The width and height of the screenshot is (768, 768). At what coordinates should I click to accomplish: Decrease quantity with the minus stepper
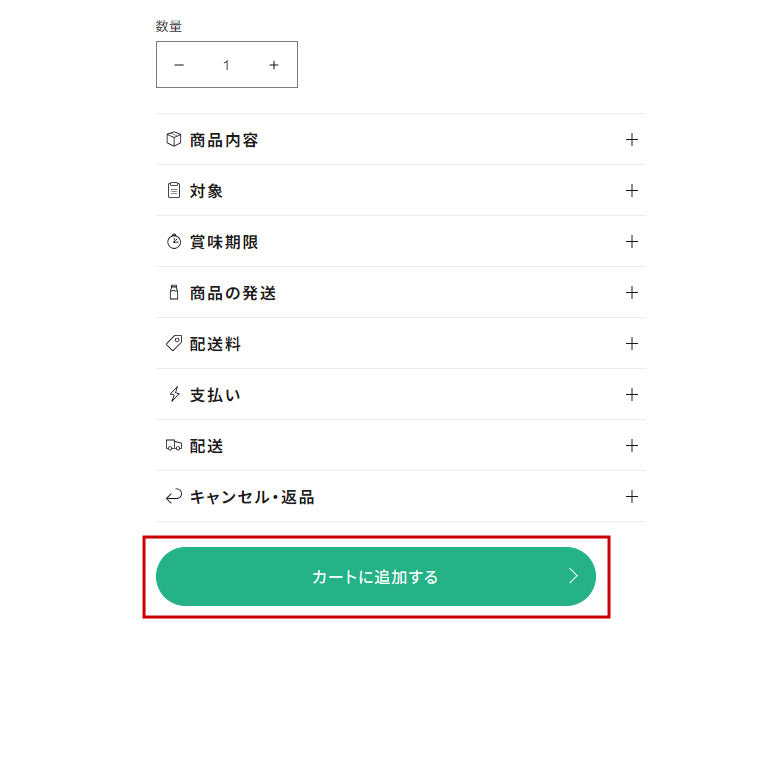point(179,65)
